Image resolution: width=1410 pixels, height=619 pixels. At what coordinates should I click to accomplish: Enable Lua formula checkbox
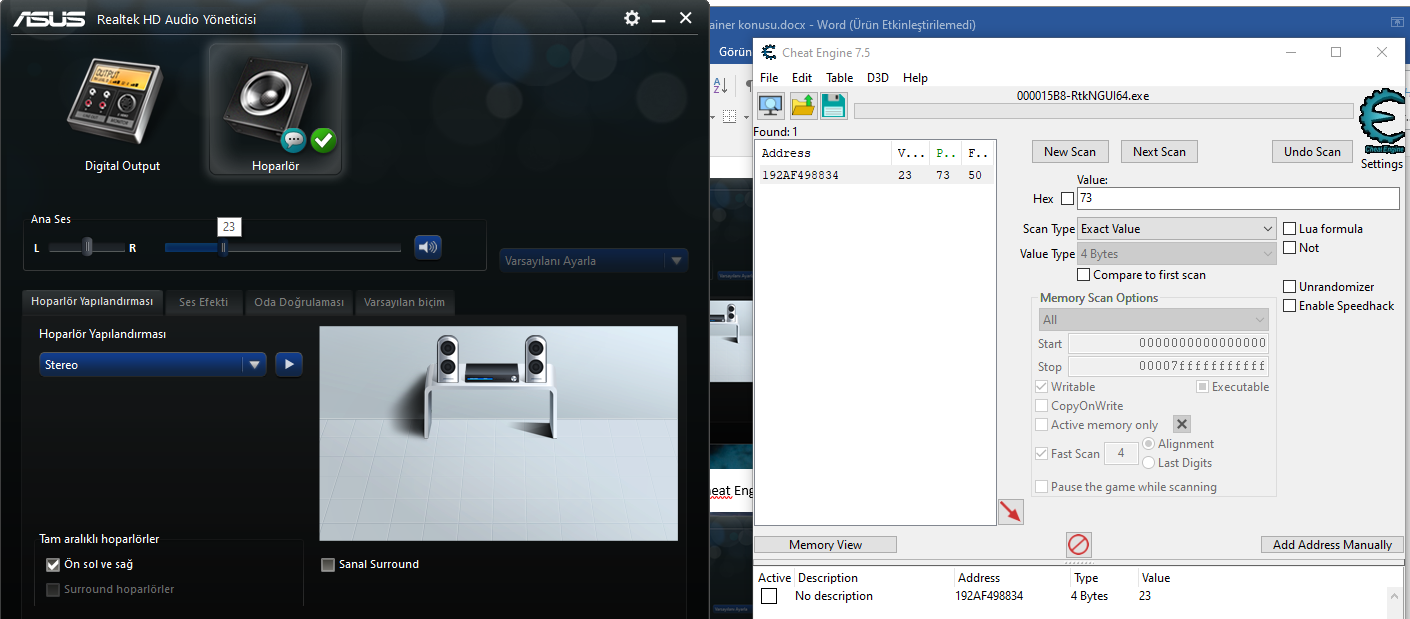pos(1290,229)
